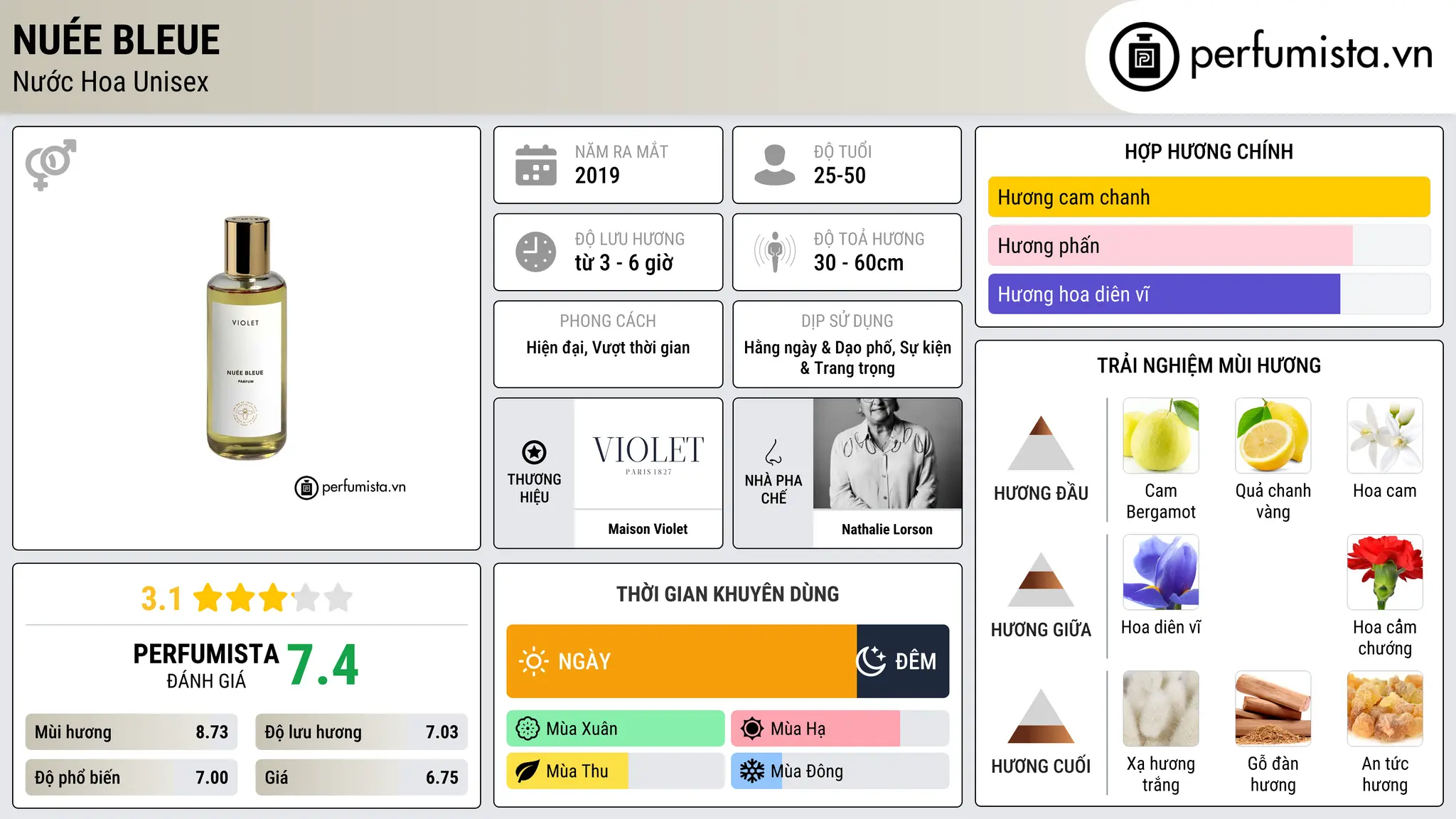Click the green Mùa Xuân season bar
Viewport: 1456px width, 819px height.
coord(616,729)
